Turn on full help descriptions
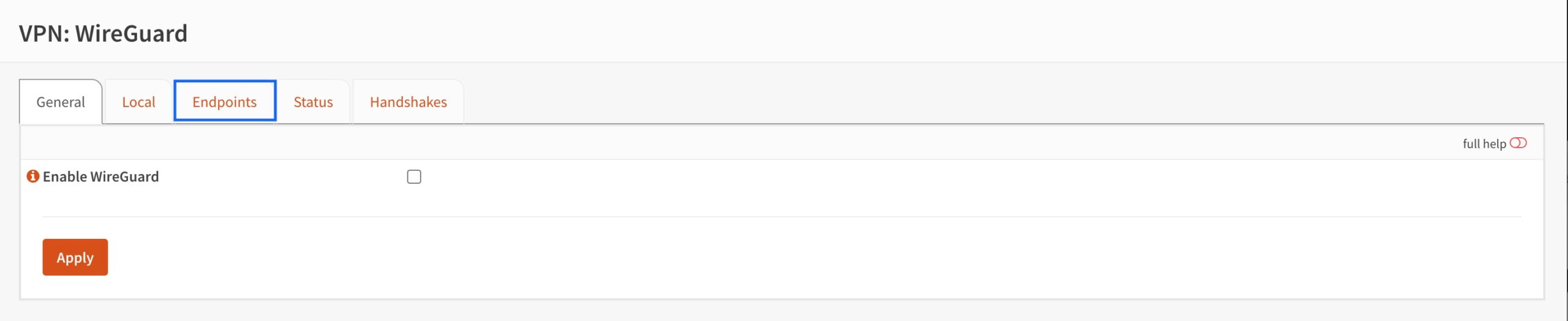1568x321 pixels. click(1518, 143)
